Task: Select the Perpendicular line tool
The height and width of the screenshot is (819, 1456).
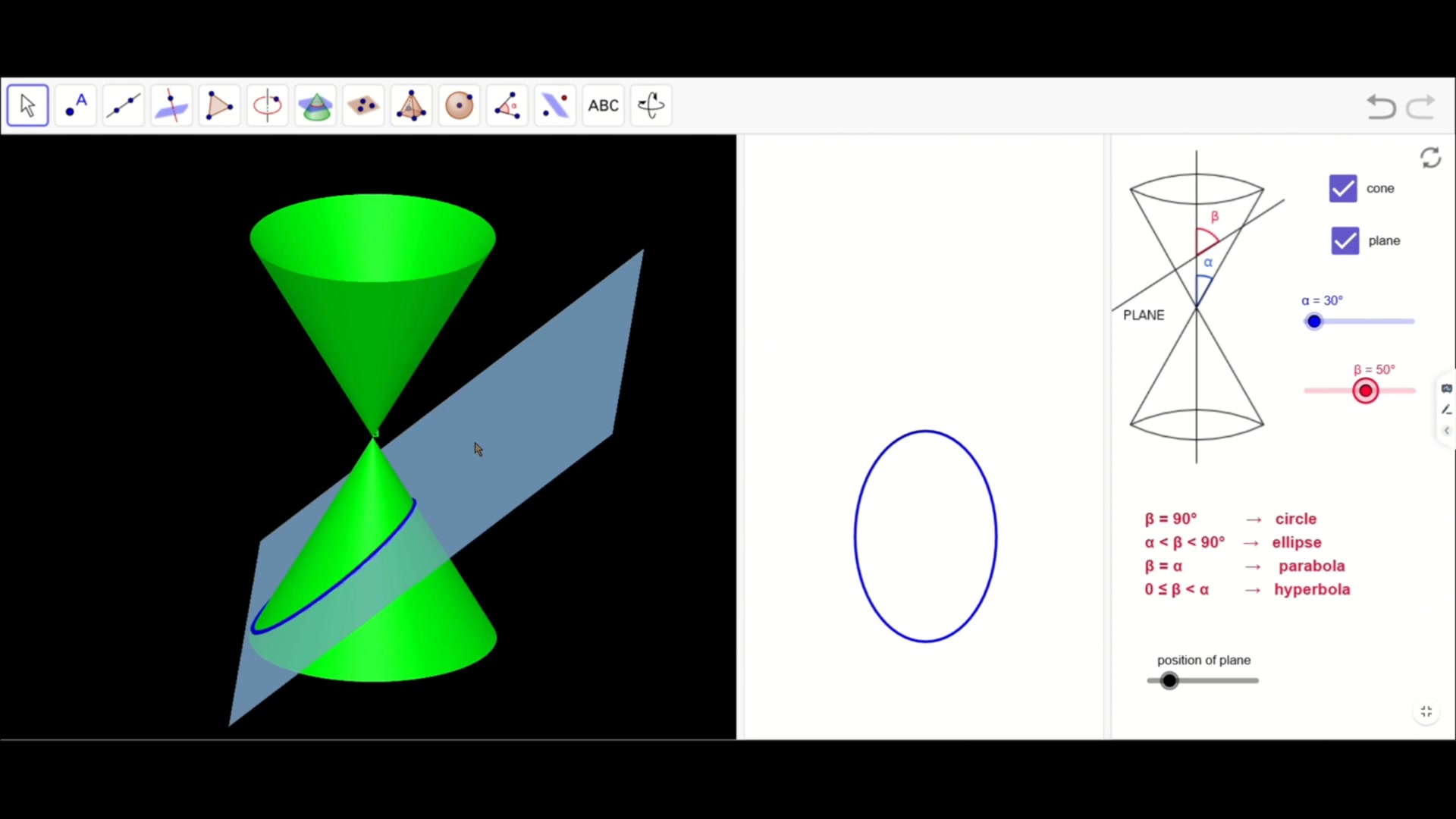Action: 171,105
